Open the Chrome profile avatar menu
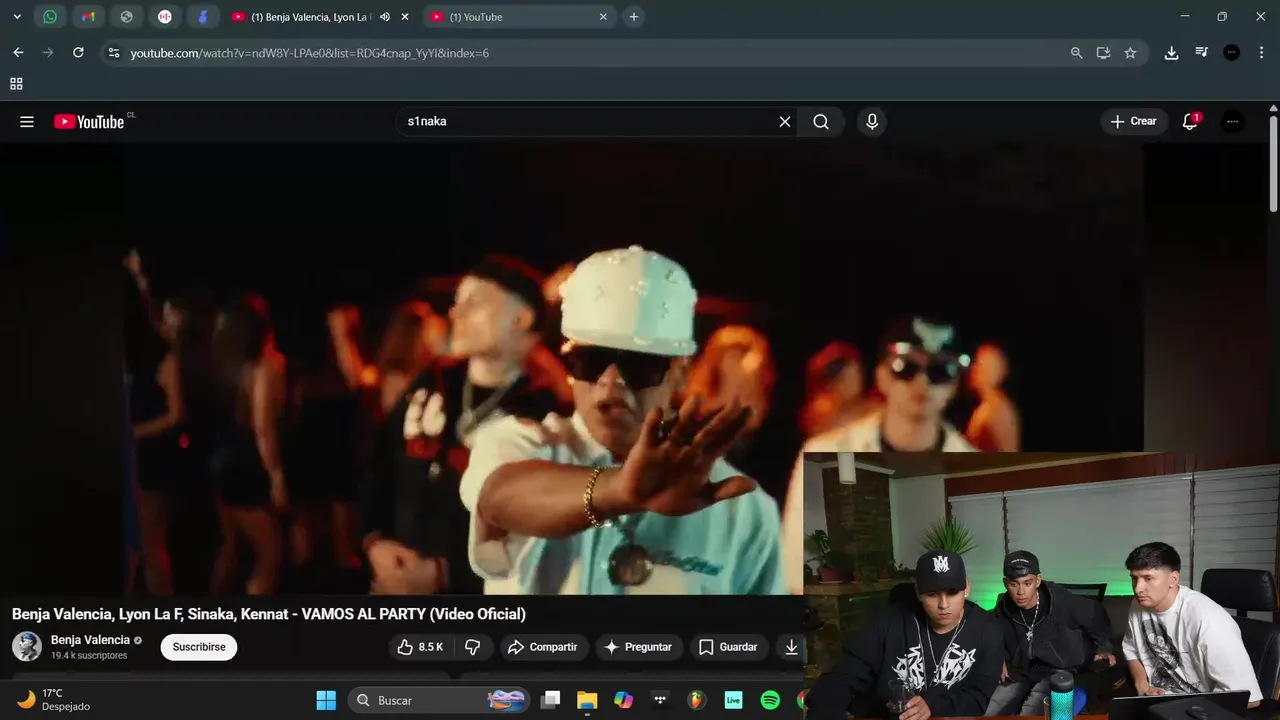 click(x=1232, y=53)
